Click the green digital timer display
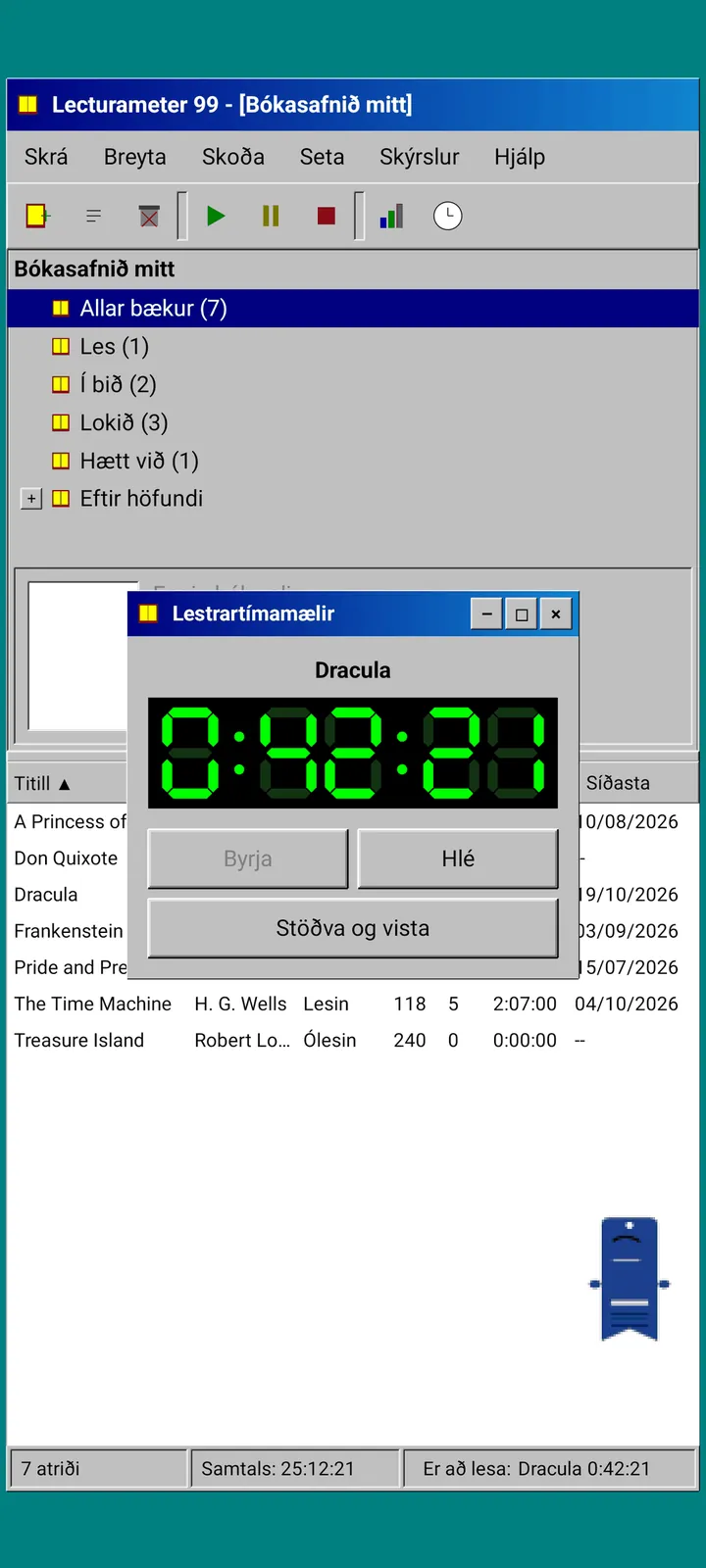 [353, 753]
